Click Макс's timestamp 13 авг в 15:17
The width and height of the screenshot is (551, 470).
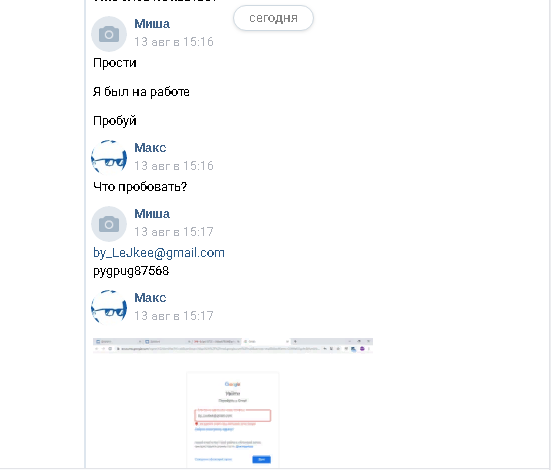174,316
